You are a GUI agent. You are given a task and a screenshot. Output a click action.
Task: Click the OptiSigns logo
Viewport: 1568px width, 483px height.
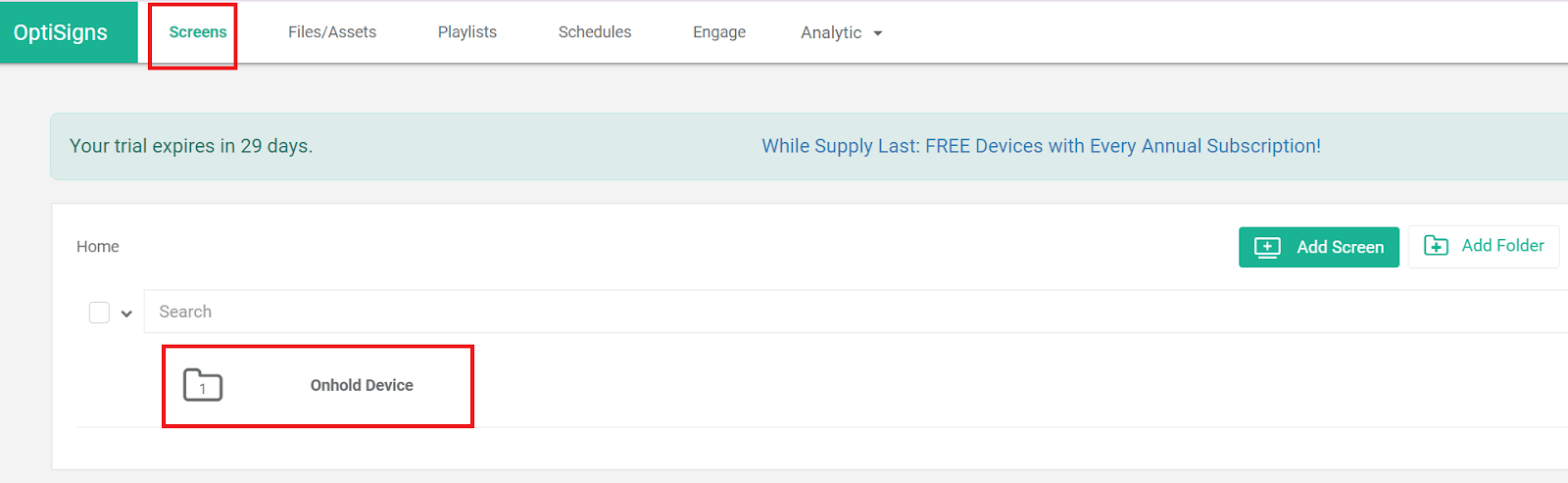click(x=61, y=32)
